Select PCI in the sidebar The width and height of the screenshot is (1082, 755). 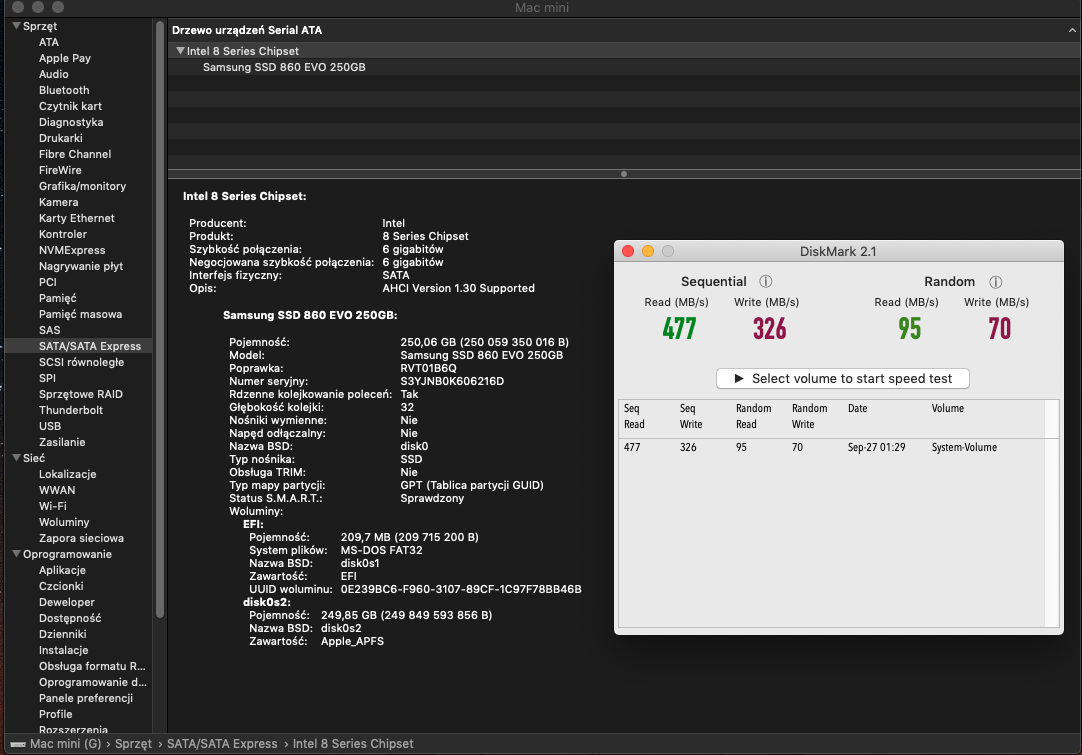(48, 282)
